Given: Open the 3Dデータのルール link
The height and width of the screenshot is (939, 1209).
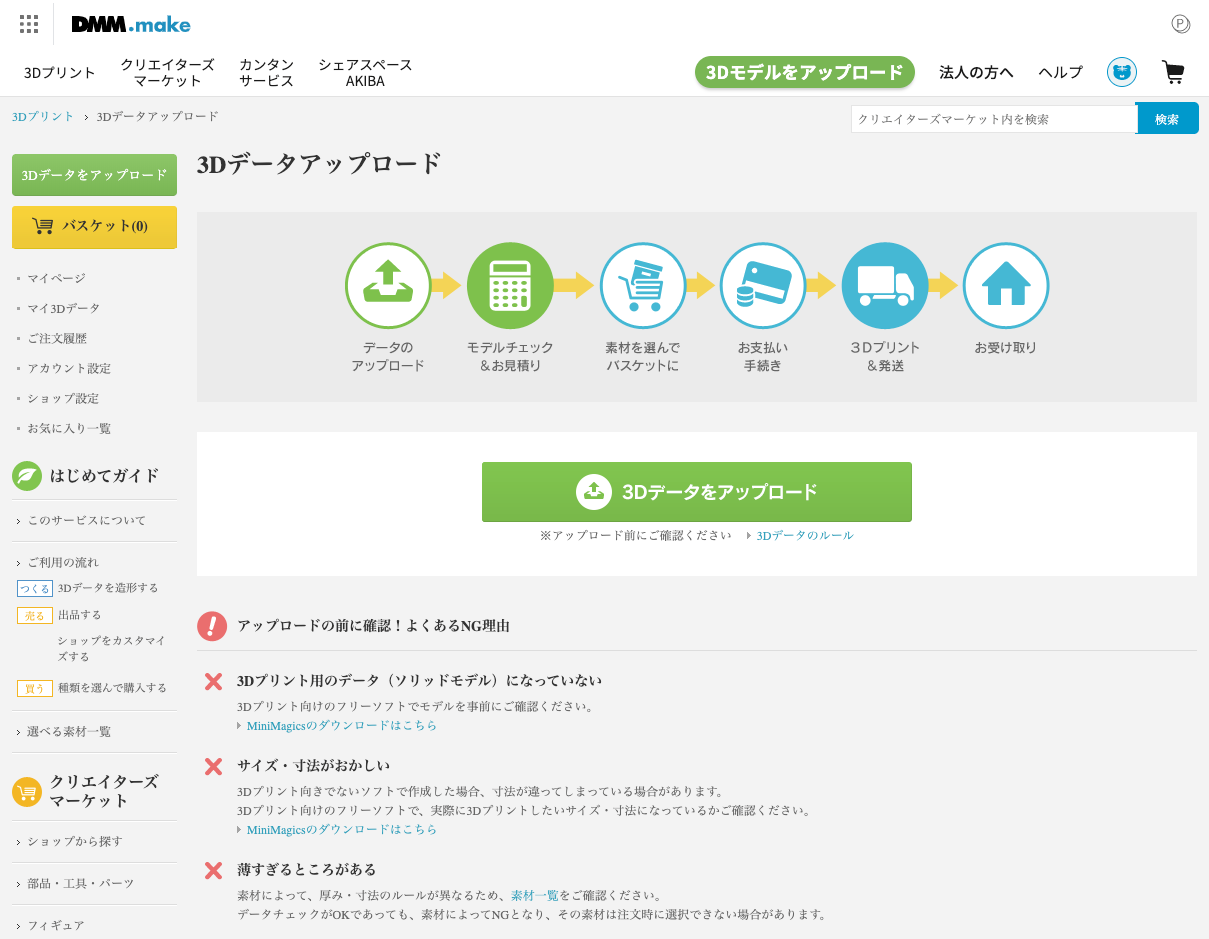Looking at the screenshot, I should 805,535.
